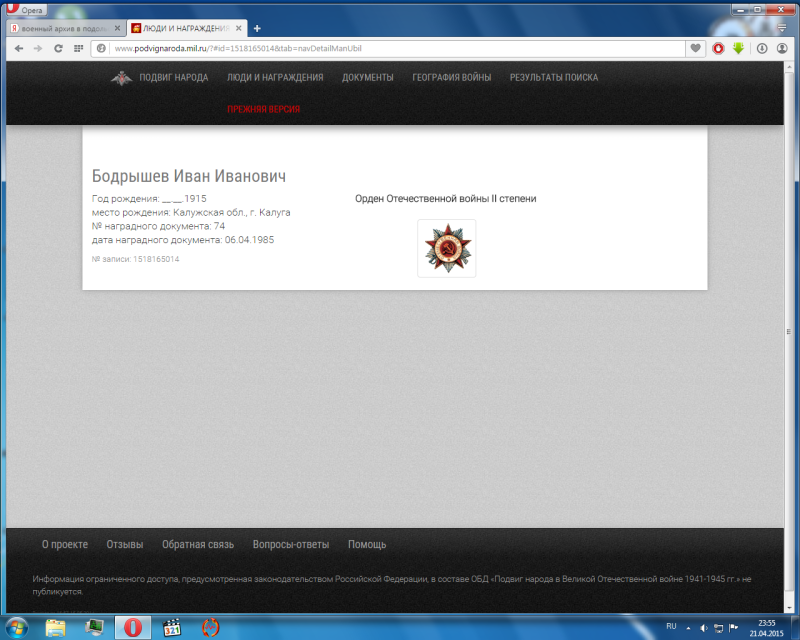The width and height of the screenshot is (800, 640).
Task: Open a new tab with plus button
Action: click(257, 28)
